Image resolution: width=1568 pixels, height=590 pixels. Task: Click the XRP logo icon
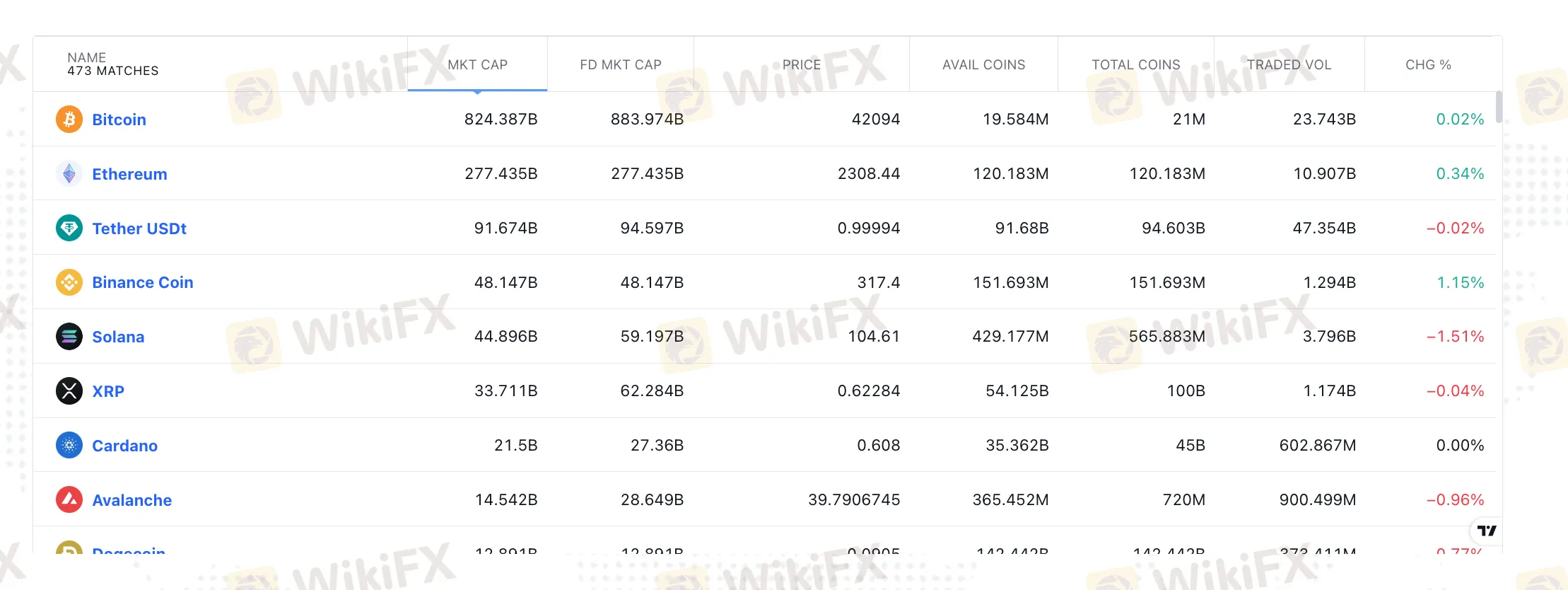pyautogui.click(x=69, y=391)
